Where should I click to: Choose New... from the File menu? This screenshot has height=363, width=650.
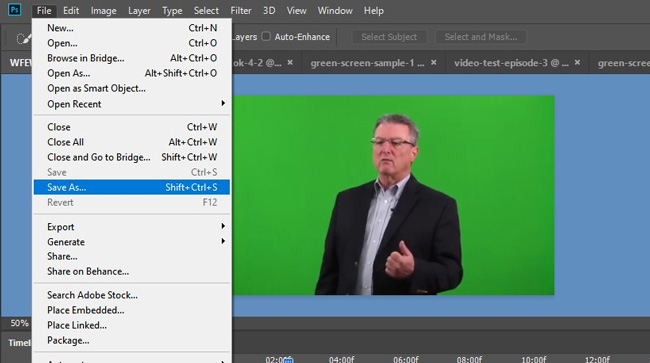131,28
